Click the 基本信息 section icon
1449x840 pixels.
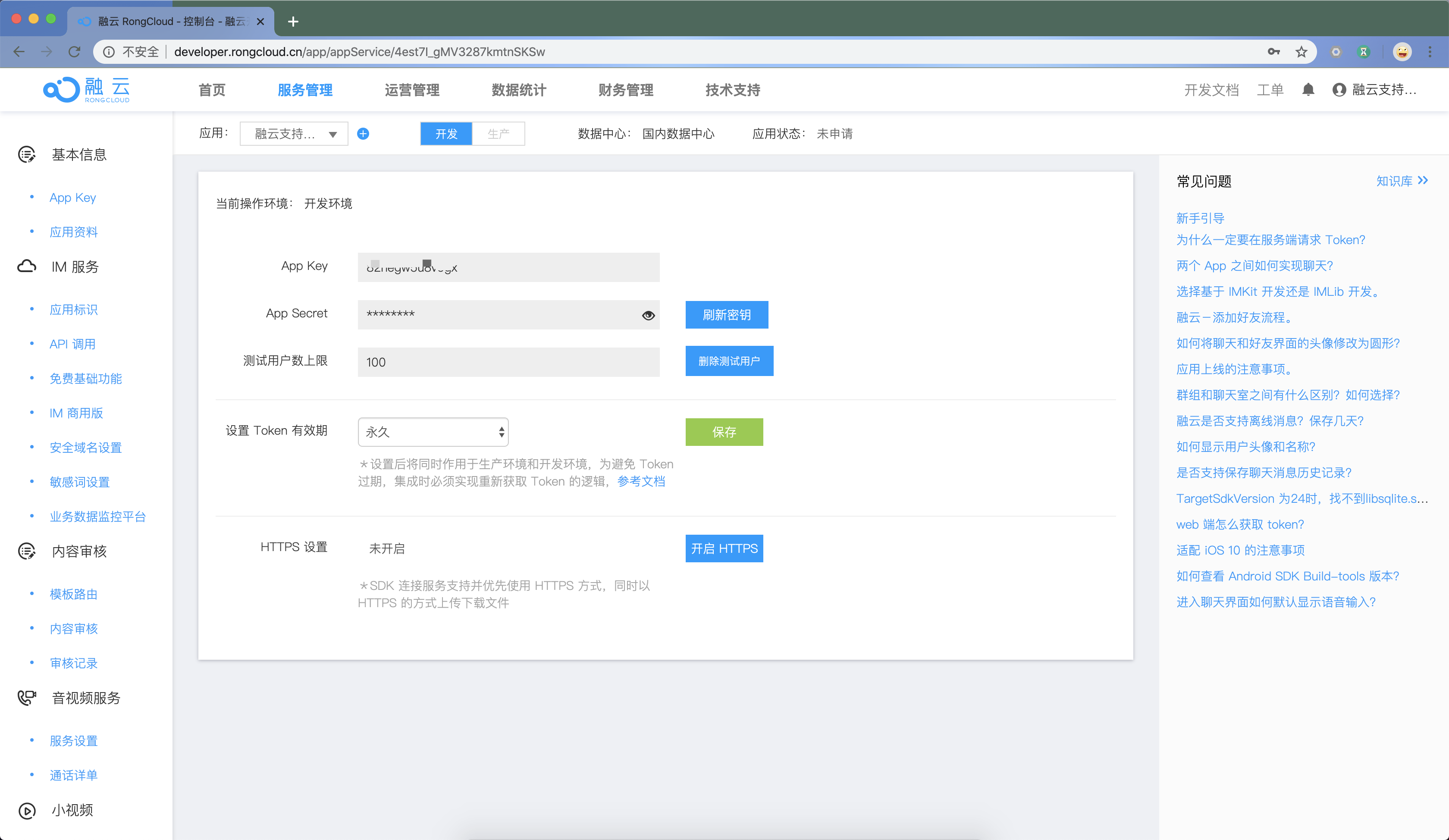click(x=26, y=155)
